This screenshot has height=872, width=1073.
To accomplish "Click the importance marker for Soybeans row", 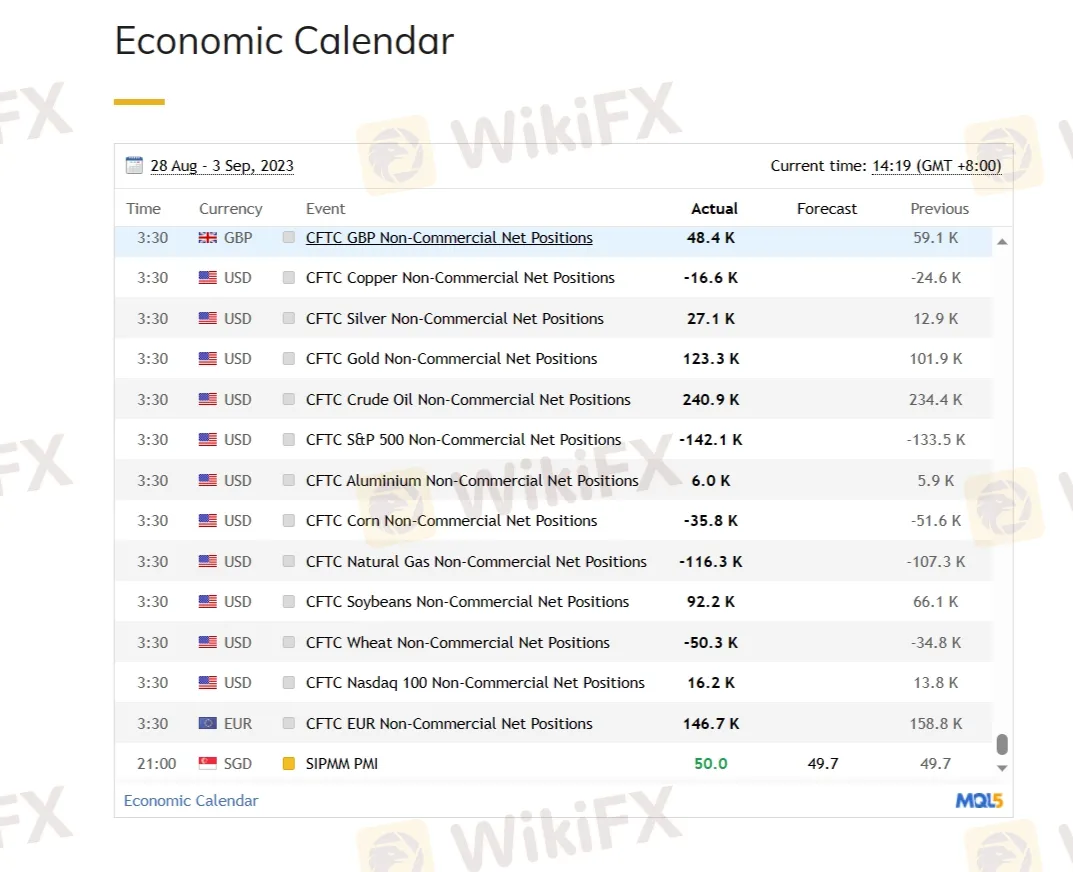I will click(289, 602).
